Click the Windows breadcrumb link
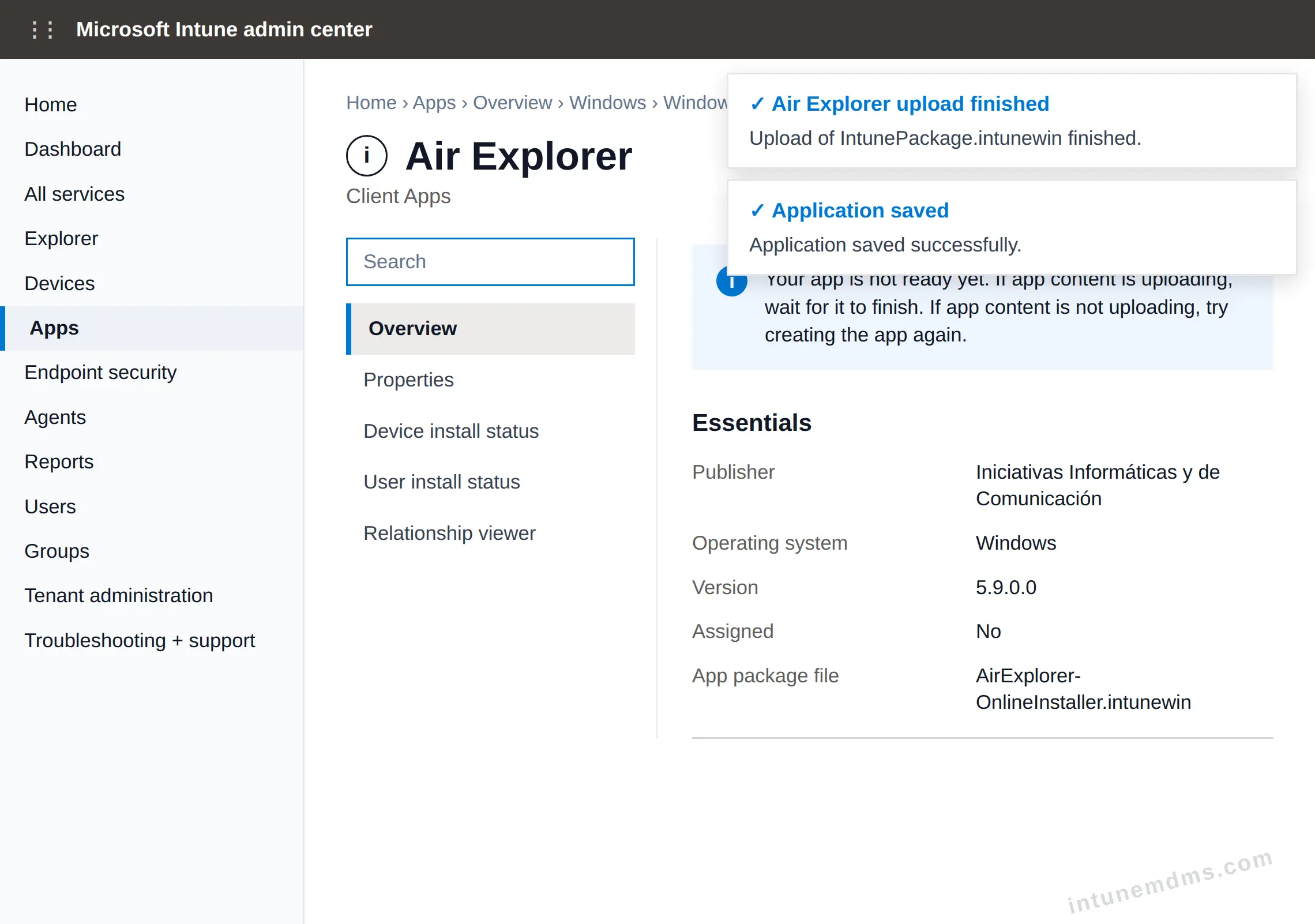This screenshot has width=1315, height=924. pos(607,102)
